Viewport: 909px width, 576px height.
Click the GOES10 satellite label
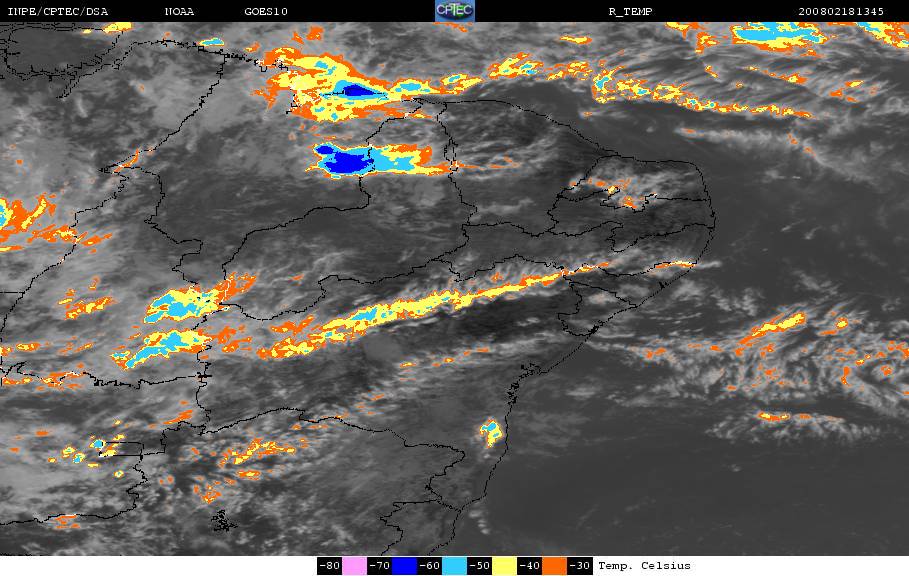[x=266, y=12]
